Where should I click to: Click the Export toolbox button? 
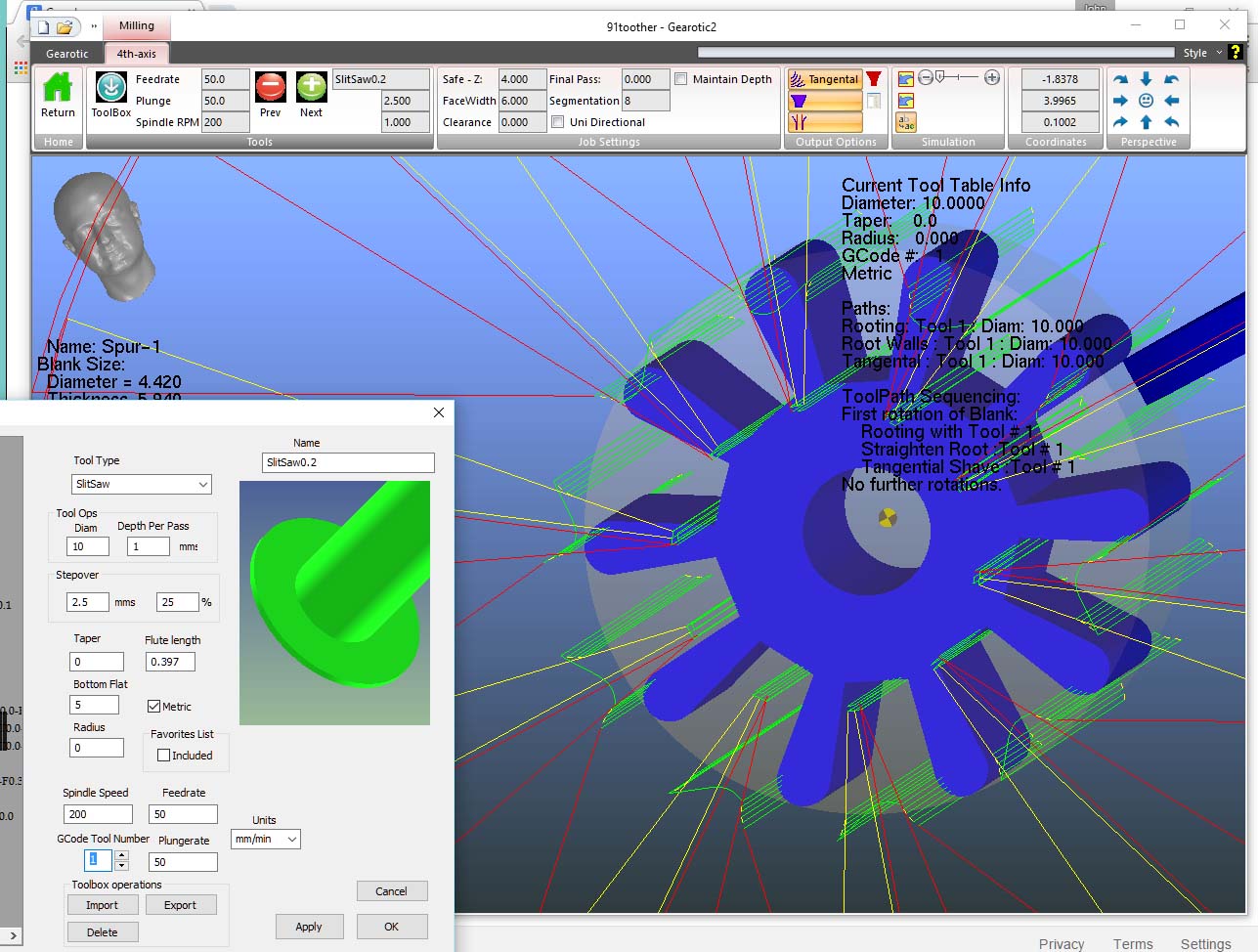pyautogui.click(x=180, y=905)
